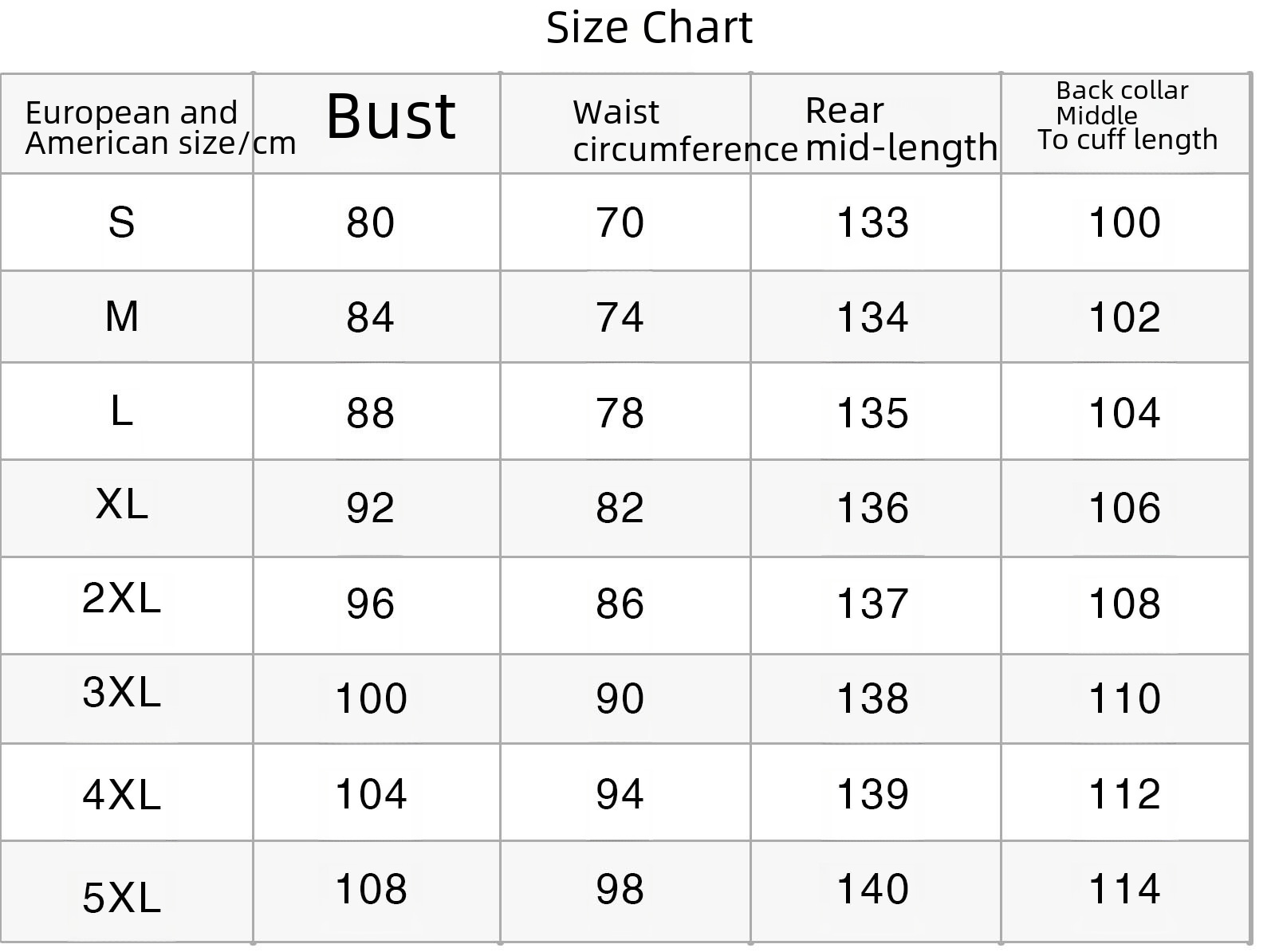Click the rear mid-length value 135
The image size is (1275, 952).
(x=872, y=413)
